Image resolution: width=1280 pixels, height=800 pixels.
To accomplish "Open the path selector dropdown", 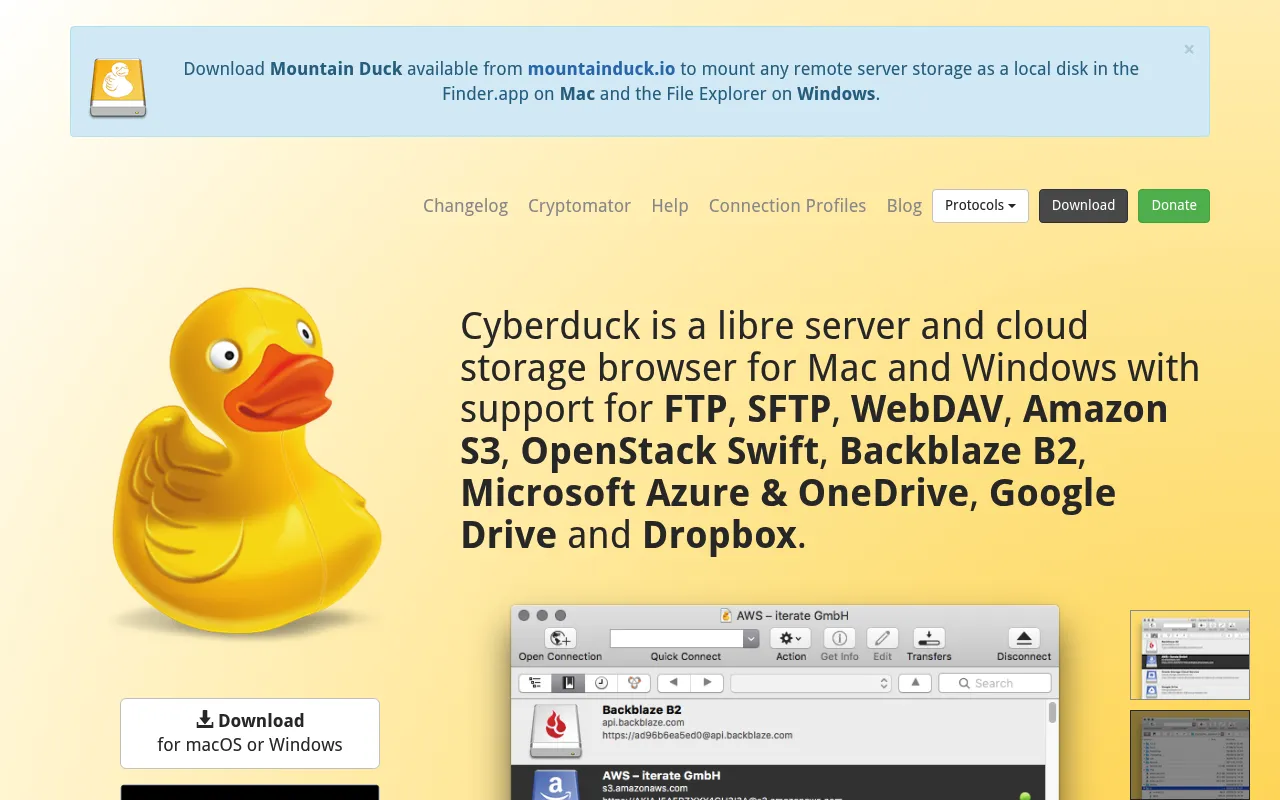I will tap(811, 683).
